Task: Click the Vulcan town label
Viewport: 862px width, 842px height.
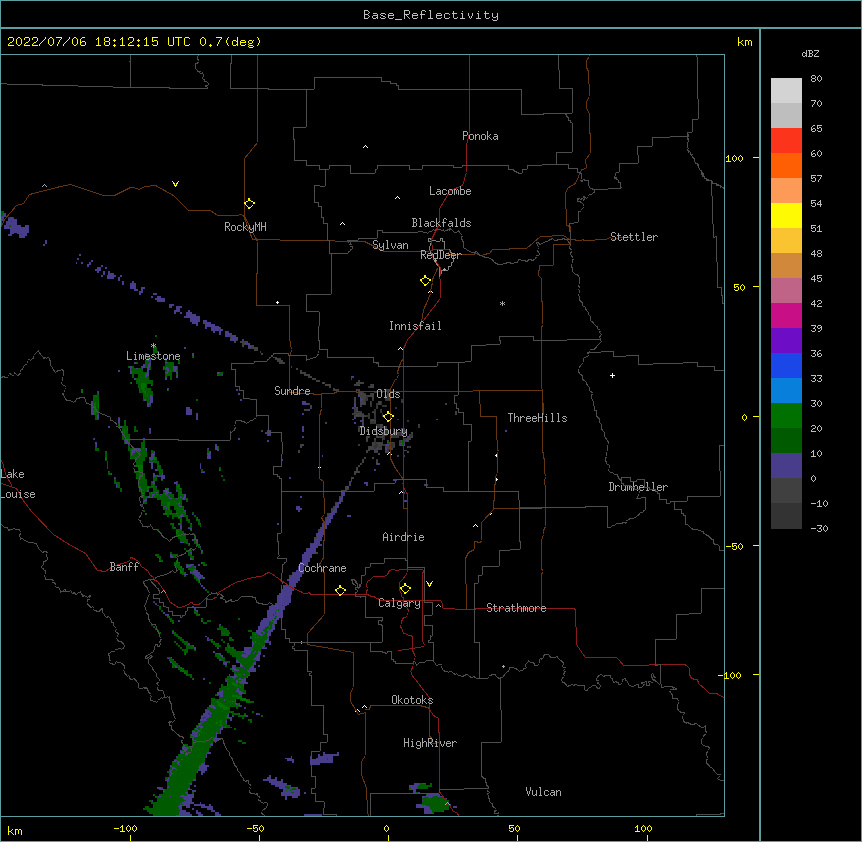Action: click(x=543, y=792)
